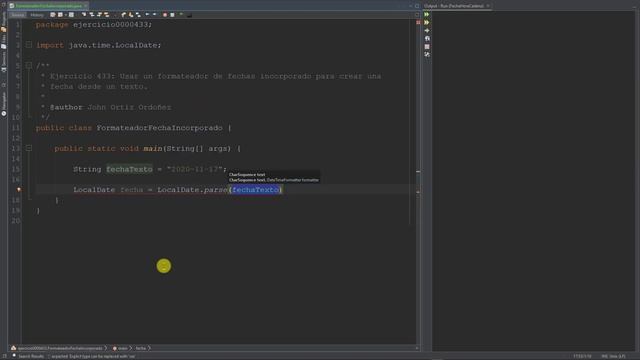Click the Find Next Occurrence toolbar icon
The image size is (640, 360).
point(99,15)
